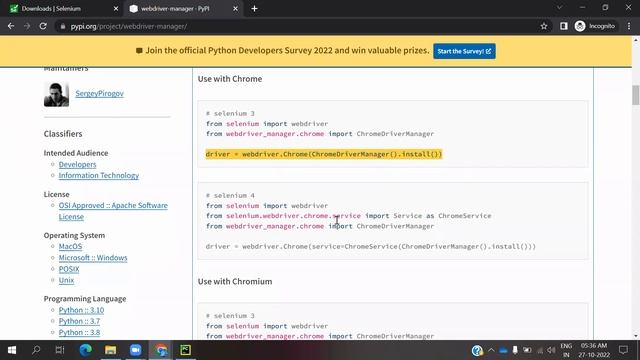Open the Windows Start menu

[x=12, y=350]
